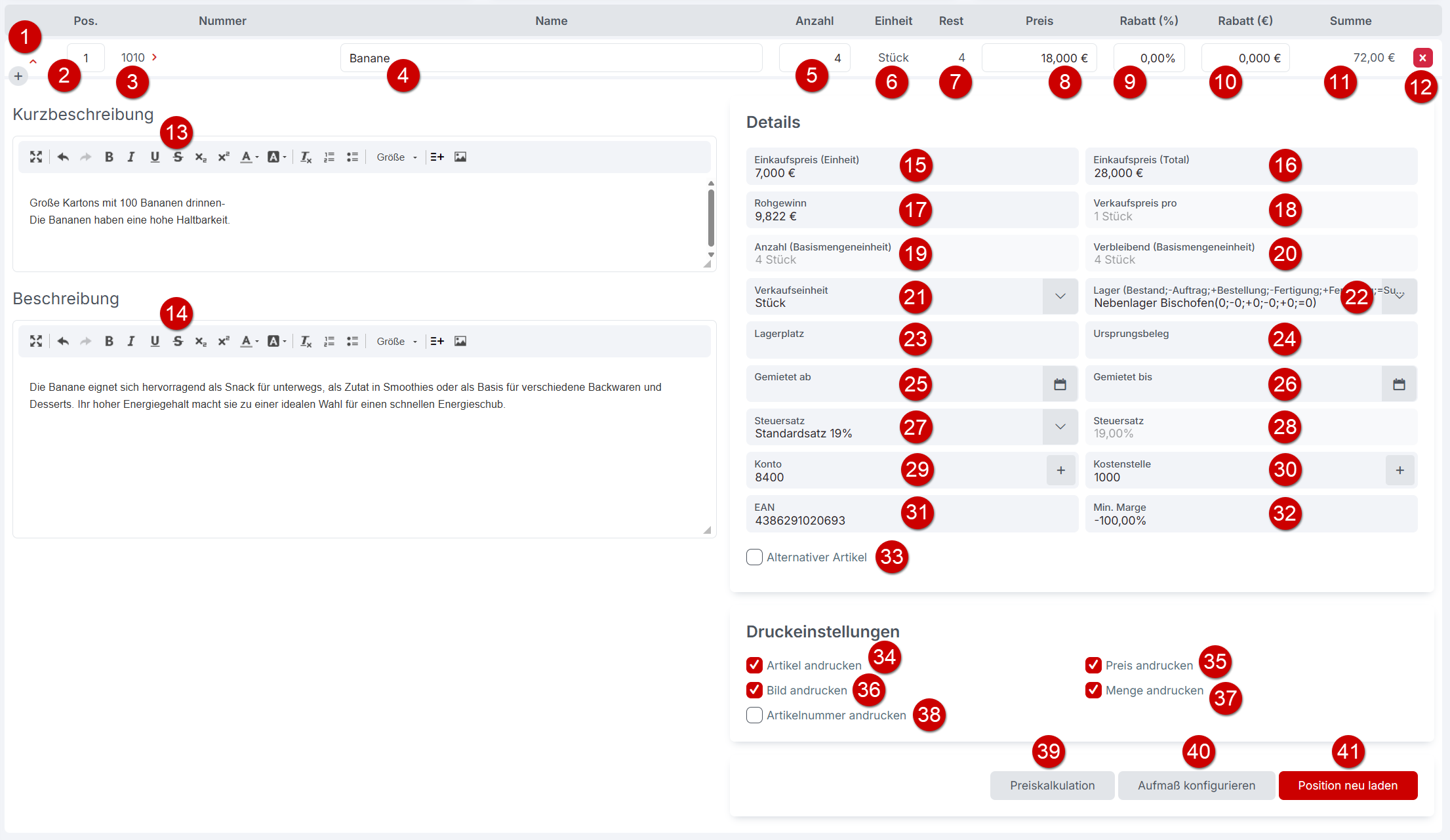This screenshot has width=1450, height=840.
Task: Open text color picker in Beschreibung toolbar
Action: click(x=249, y=341)
